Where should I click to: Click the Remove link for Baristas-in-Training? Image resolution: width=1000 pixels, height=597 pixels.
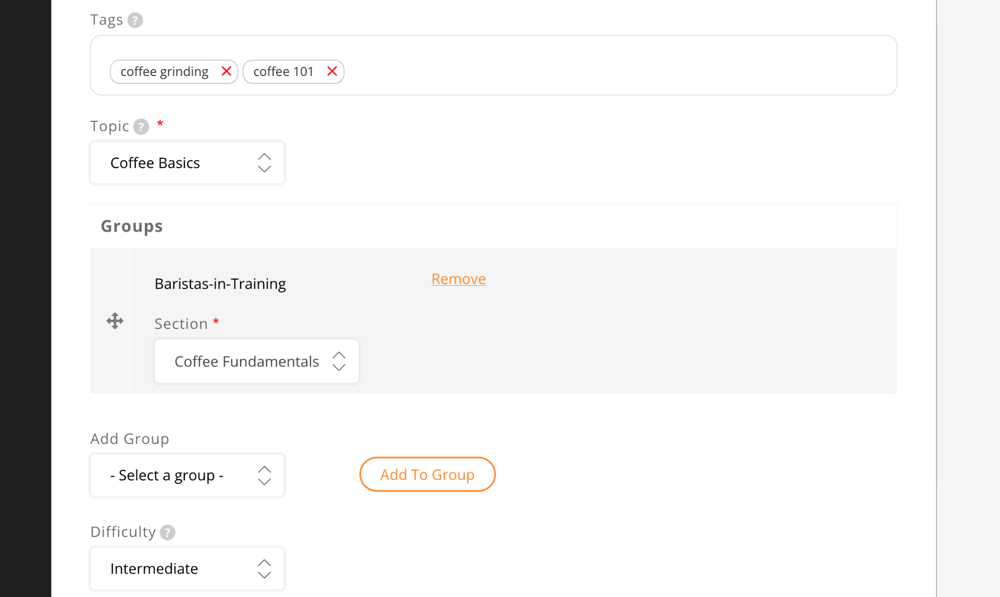(458, 278)
